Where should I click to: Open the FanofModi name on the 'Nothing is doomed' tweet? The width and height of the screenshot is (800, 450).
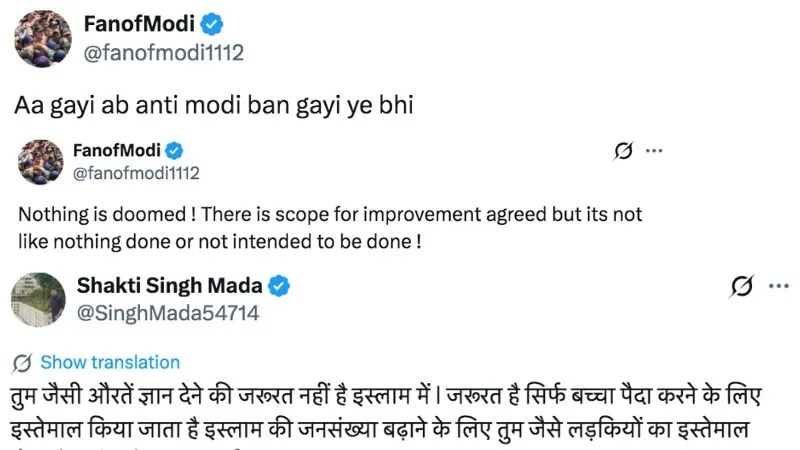tap(117, 151)
